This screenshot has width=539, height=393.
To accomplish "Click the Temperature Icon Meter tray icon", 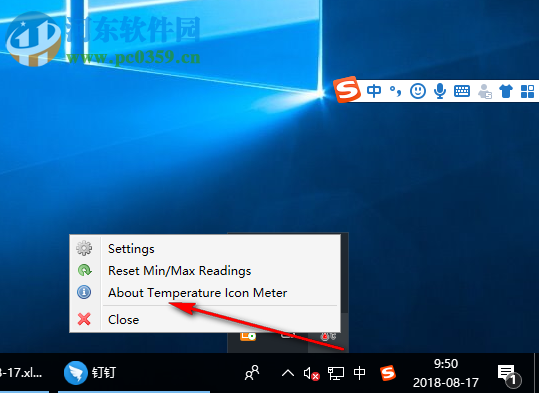I will [x=328, y=336].
